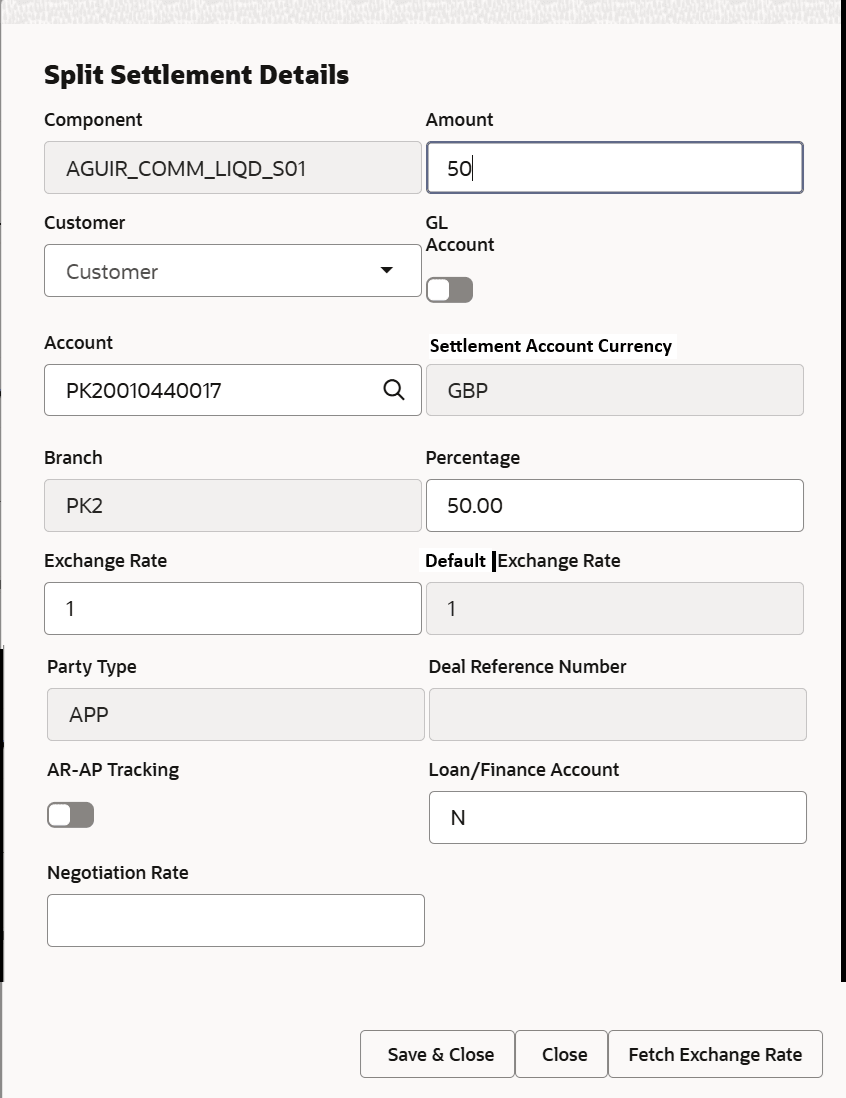Screen dimensions: 846x1098
Task: Click the Loan/Finance Account label
Action: [524, 770]
